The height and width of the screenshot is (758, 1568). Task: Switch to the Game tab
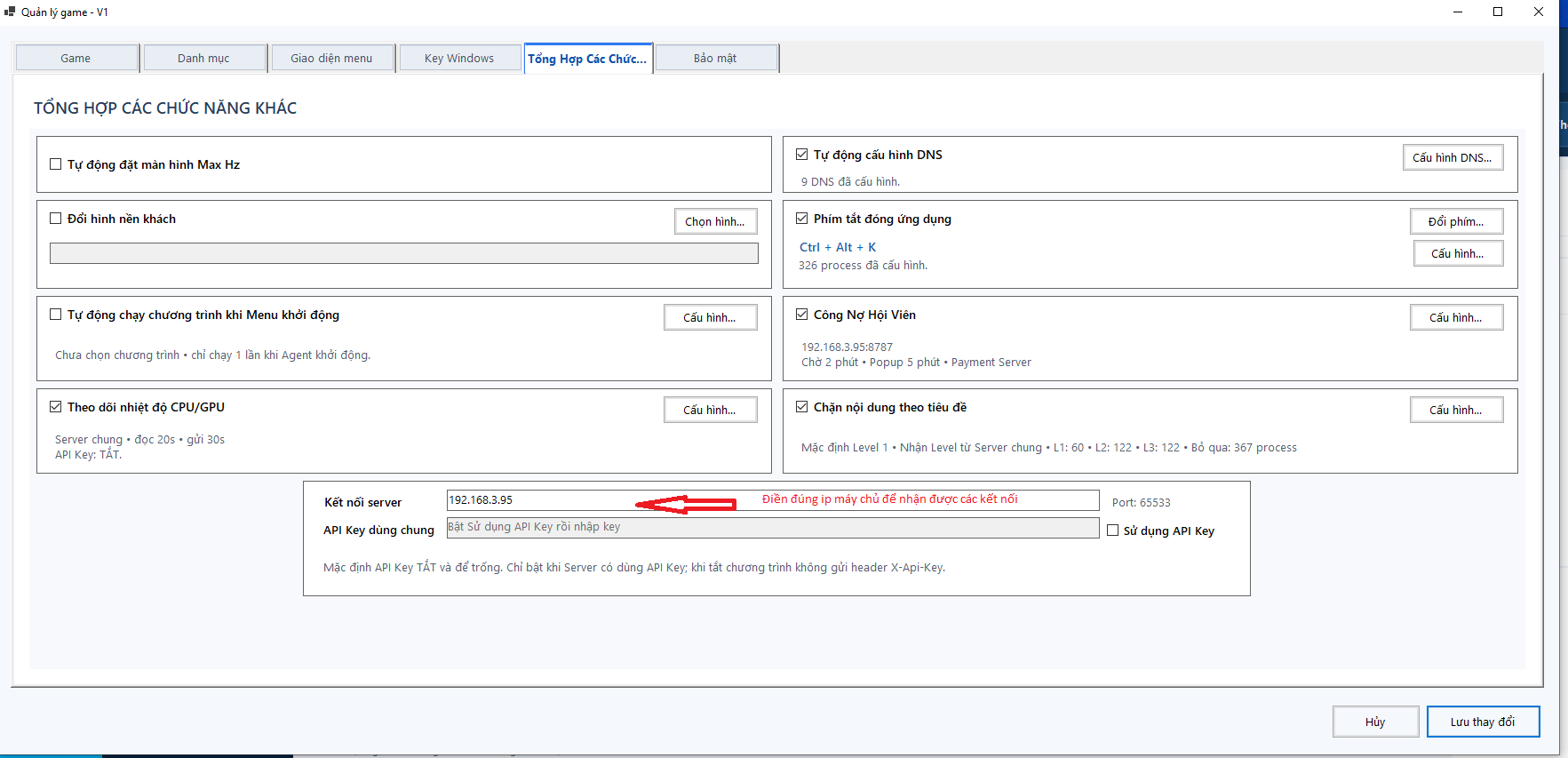tap(76, 59)
